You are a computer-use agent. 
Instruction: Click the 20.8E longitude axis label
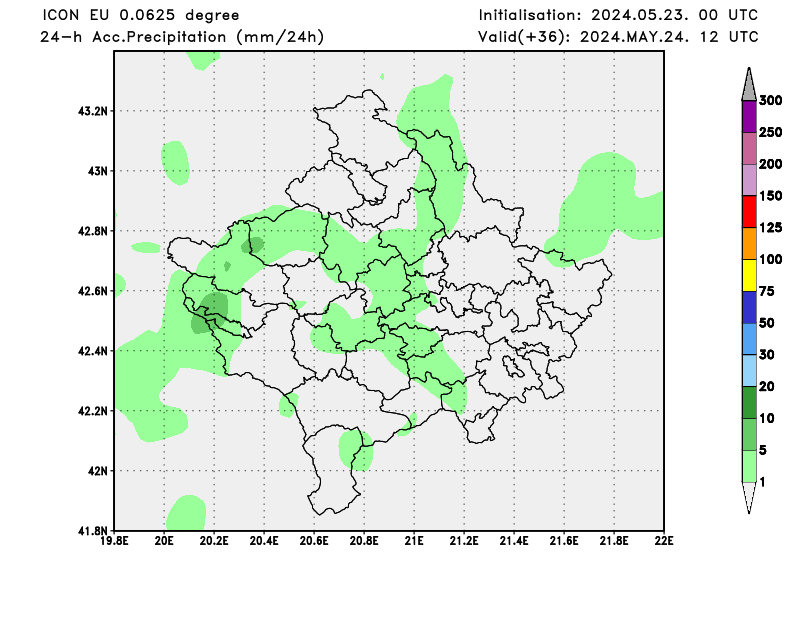click(364, 540)
